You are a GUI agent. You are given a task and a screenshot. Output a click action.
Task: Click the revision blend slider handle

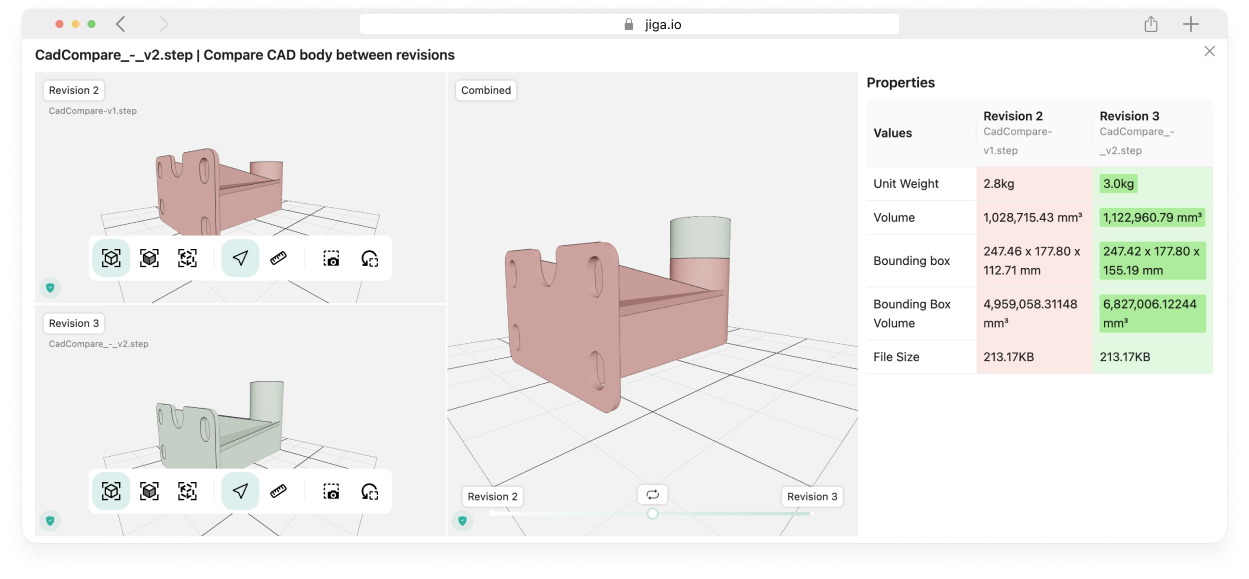click(x=652, y=513)
